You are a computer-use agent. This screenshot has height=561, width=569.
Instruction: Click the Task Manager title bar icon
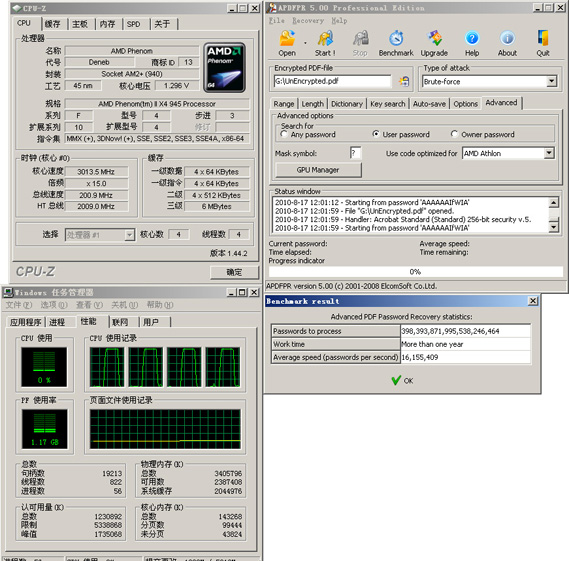(x=8, y=292)
